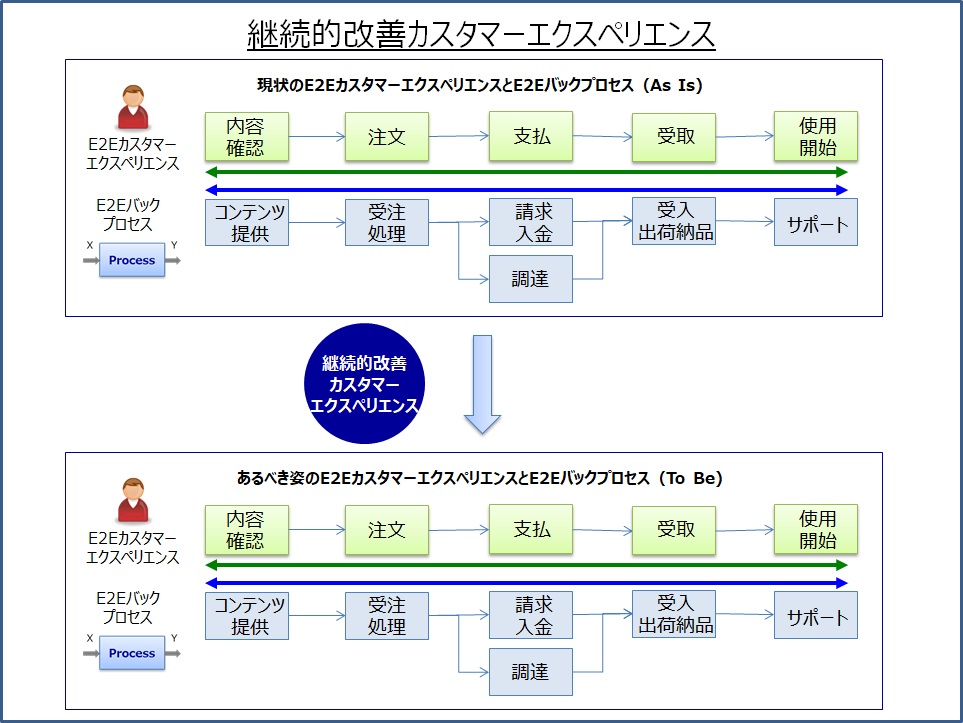Select 受取 box in As Is panel
Viewport: 963px width, 723px height.
(x=674, y=137)
